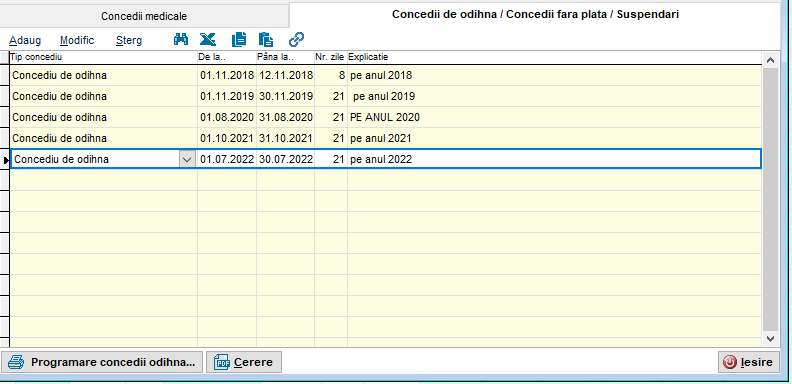Click the explanation pe anul 2021
This screenshot has height=384, width=792.
pyautogui.click(x=380, y=138)
